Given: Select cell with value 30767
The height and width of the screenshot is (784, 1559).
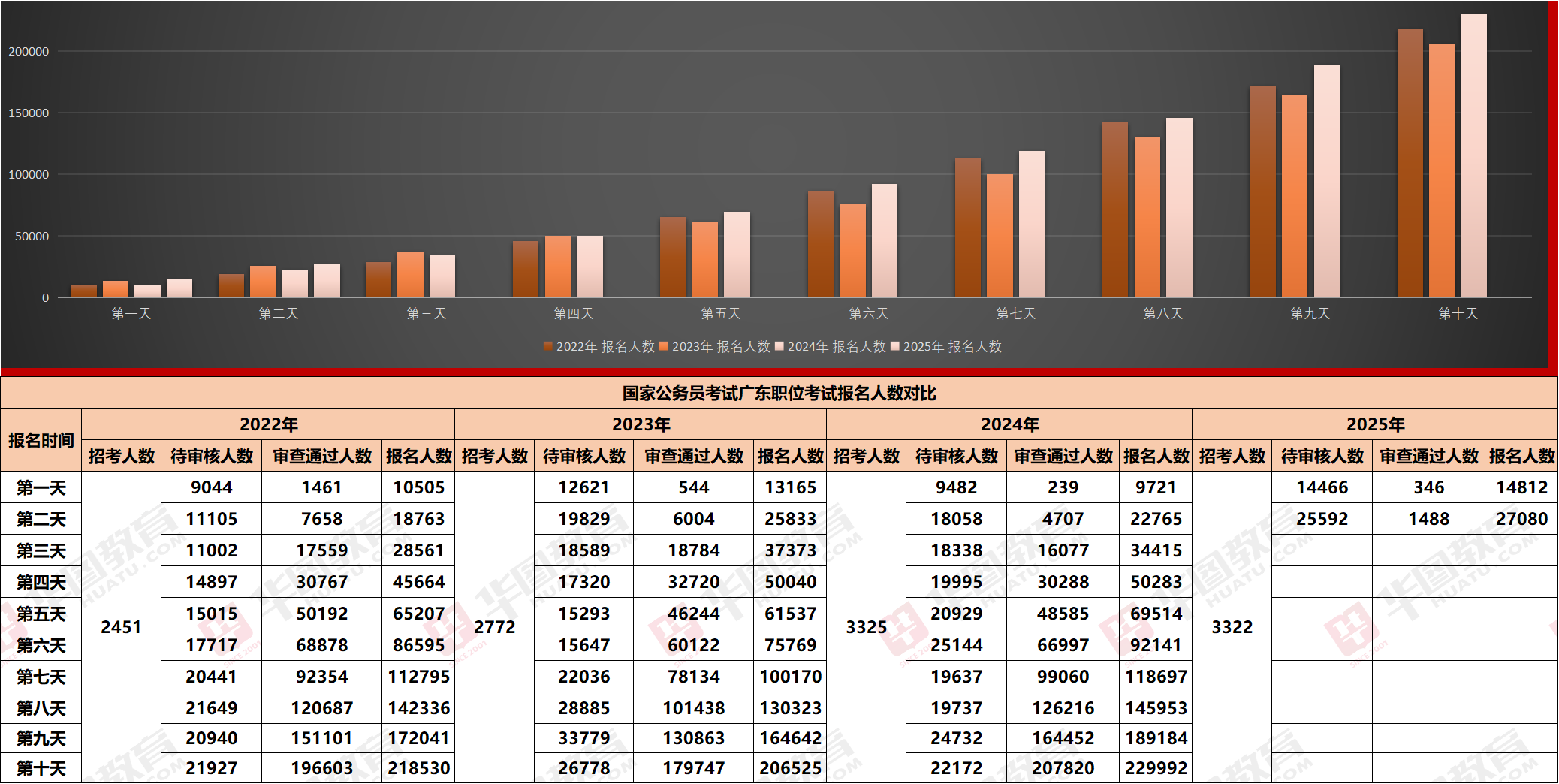Looking at the screenshot, I should [x=322, y=582].
